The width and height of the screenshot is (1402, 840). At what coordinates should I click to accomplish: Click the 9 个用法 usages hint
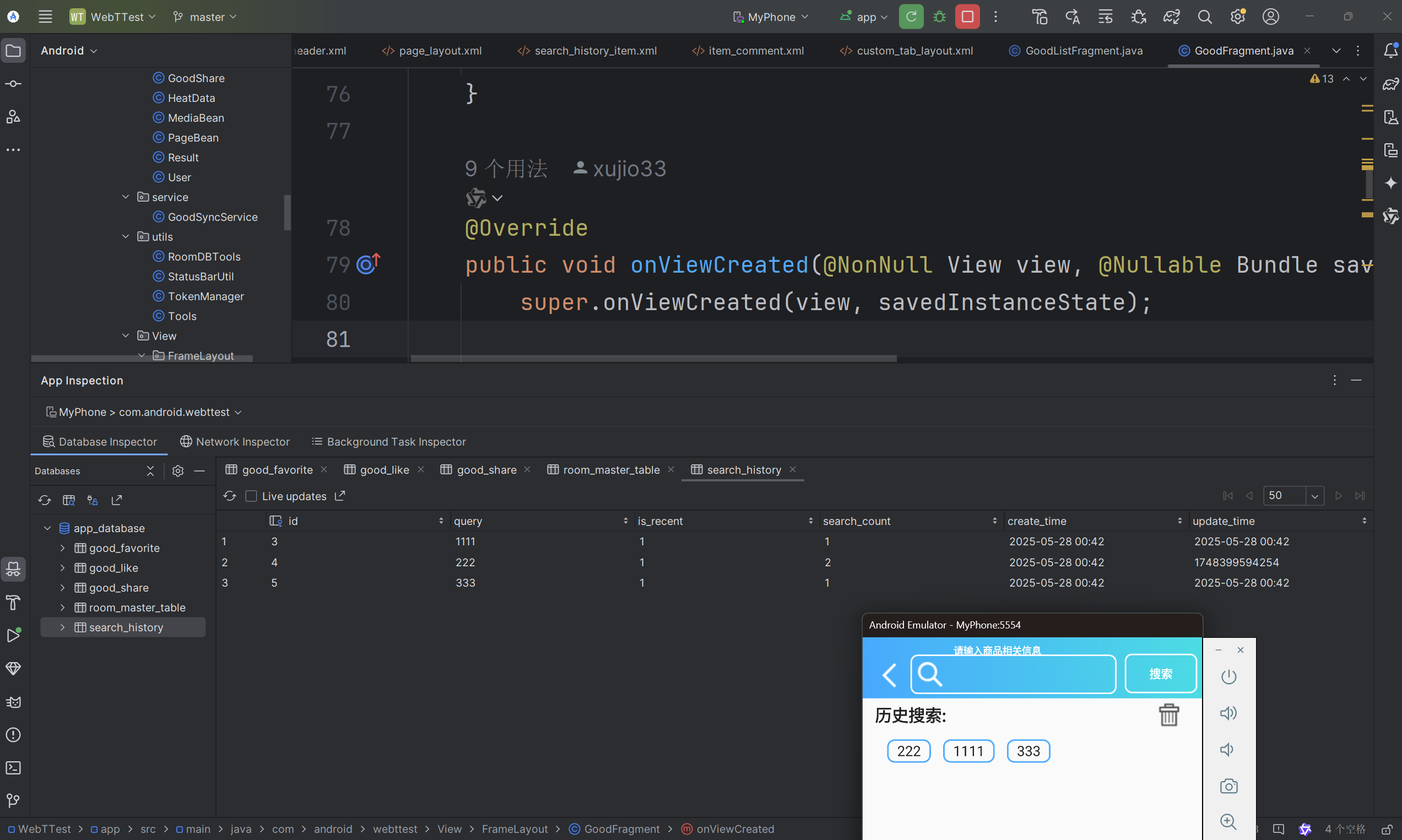click(x=506, y=169)
